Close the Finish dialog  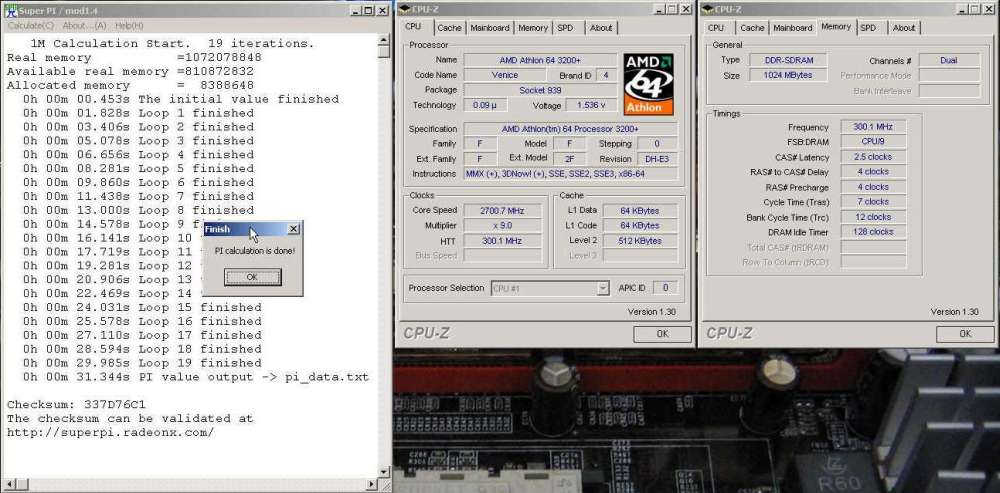click(x=293, y=229)
